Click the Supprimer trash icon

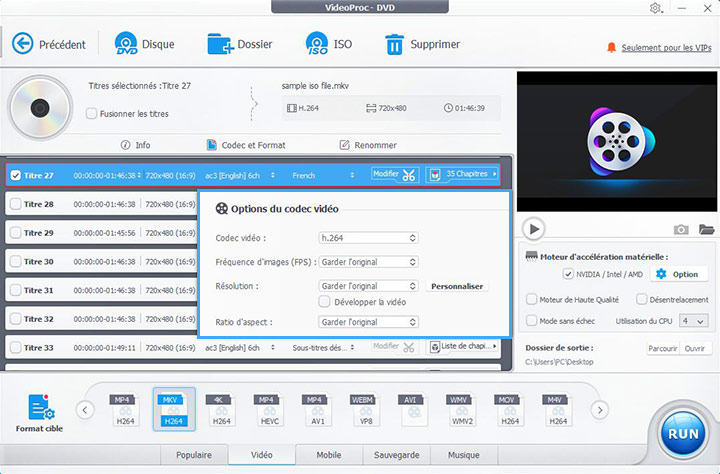[x=394, y=45]
